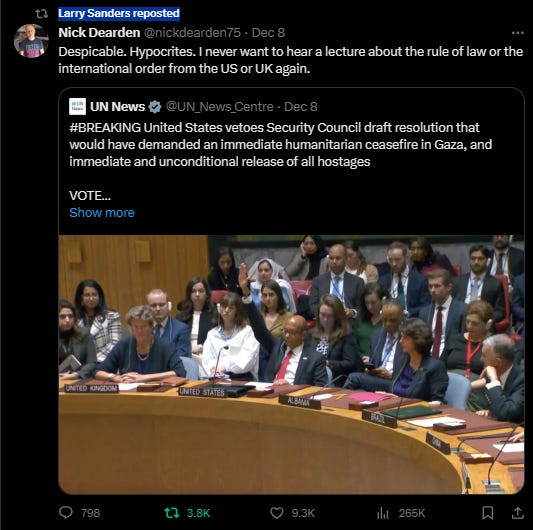This screenshot has width=533, height=530.
Task: Click the reply comment bubble icon
Action: coord(66,512)
